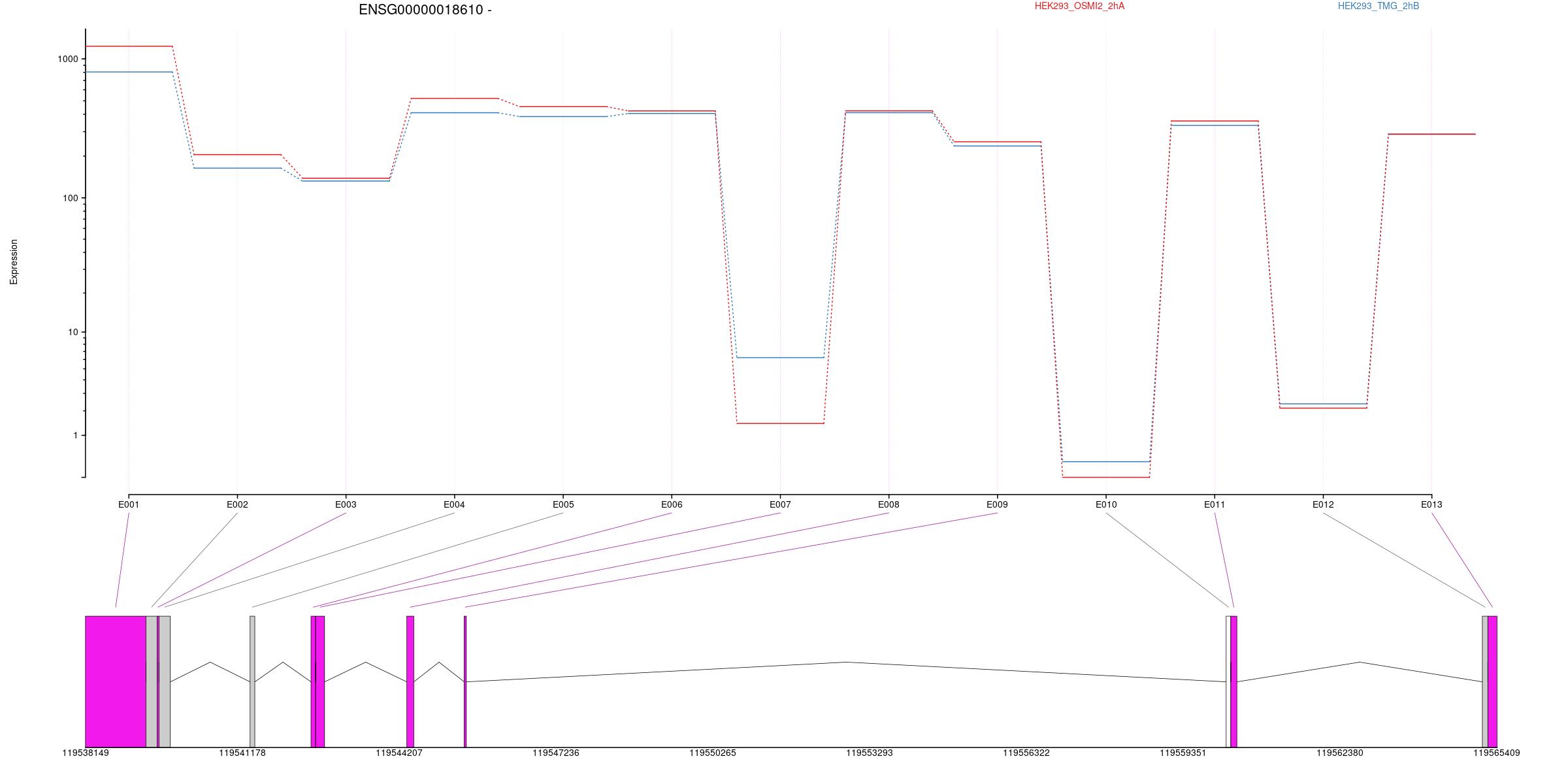Click the ENSG00000018610 gene title
This screenshot has width=1568, height=784.
[425, 10]
